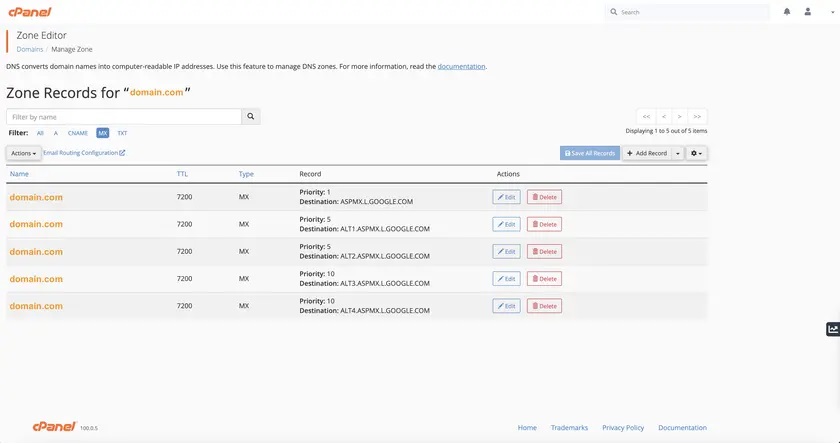Click the notifications bell icon

(x=787, y=12)
